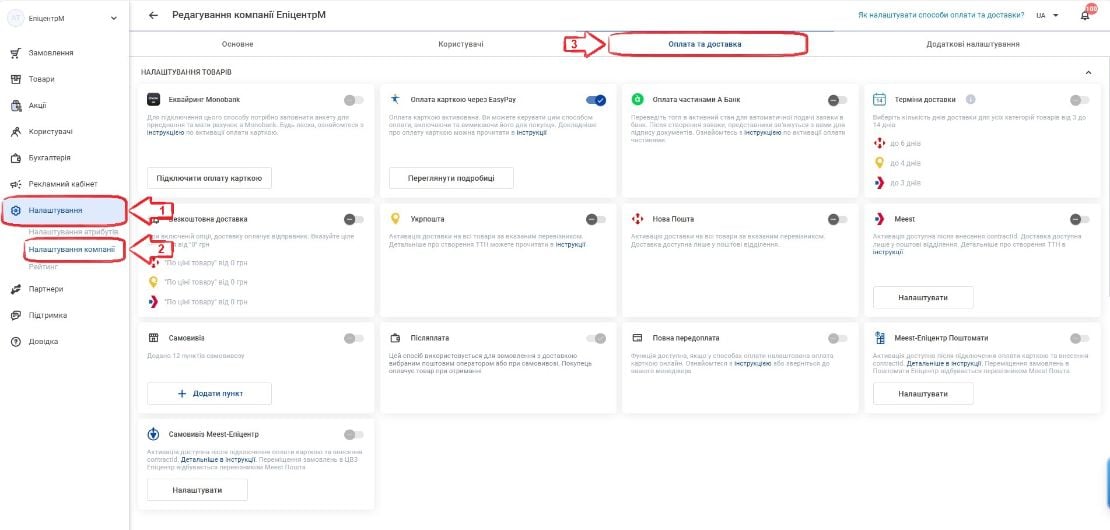
Task: Open the Додаткові налаштування tab
Action: pyautogui.click(x=973, y=44)
